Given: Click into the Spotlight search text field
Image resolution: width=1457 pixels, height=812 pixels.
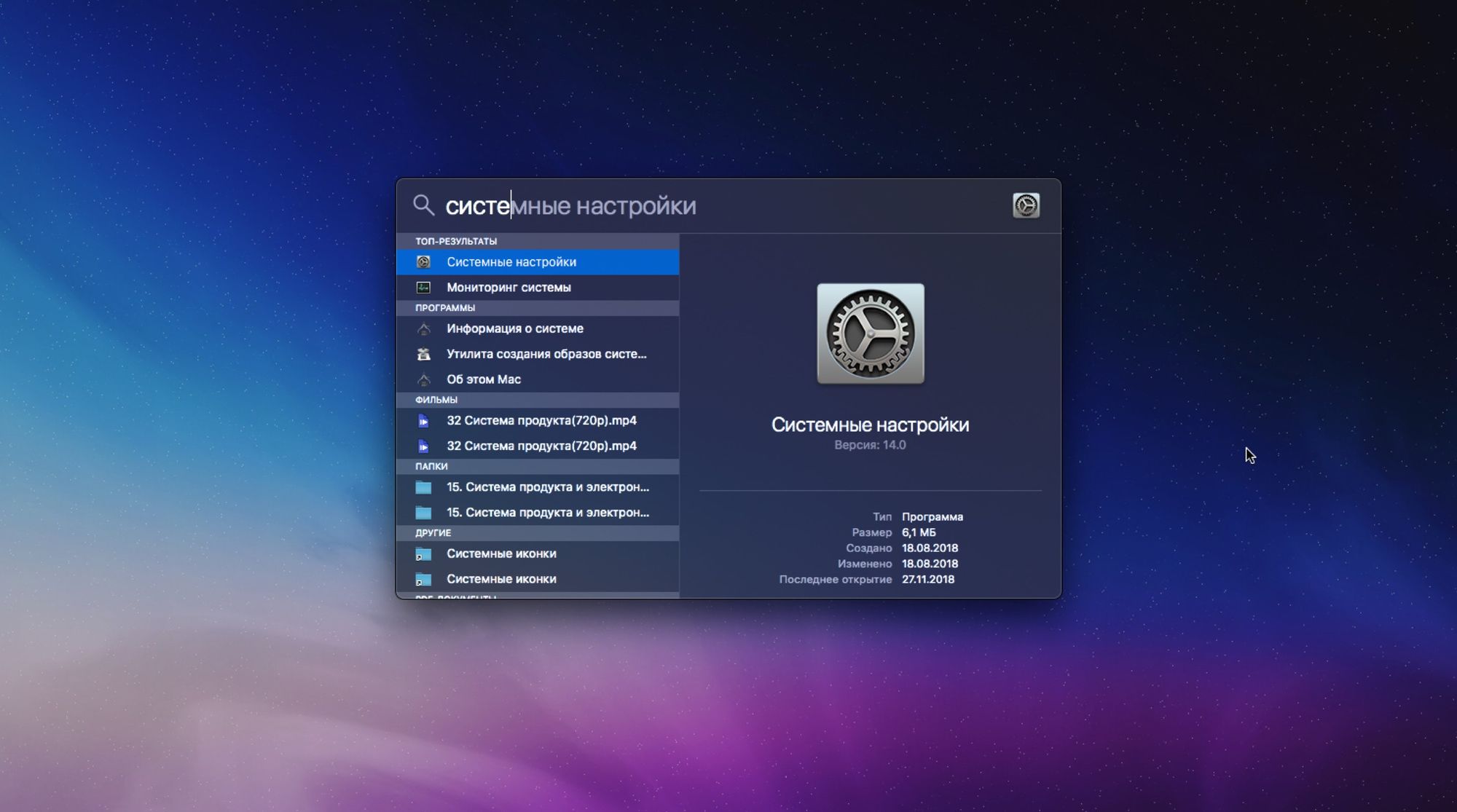Looking at the screenshot, I should (x=721, y=206).
